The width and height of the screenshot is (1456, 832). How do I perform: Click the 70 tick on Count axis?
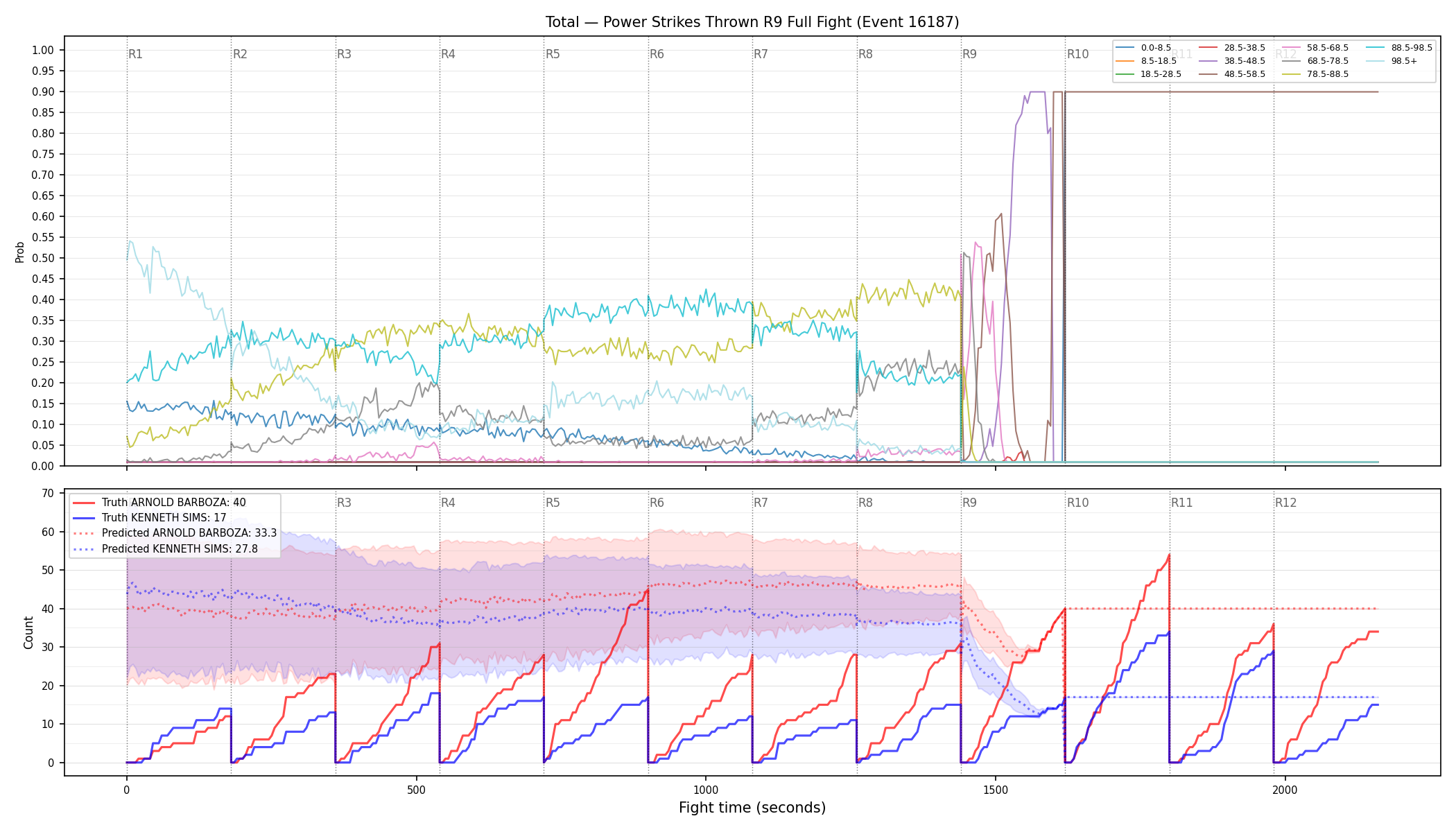pos(48,494)
